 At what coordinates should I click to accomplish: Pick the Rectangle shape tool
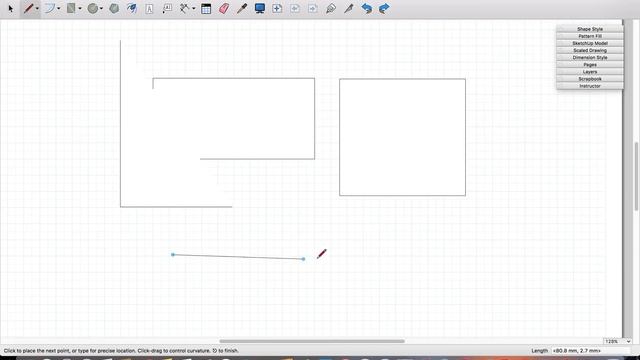tap(71, 8)
